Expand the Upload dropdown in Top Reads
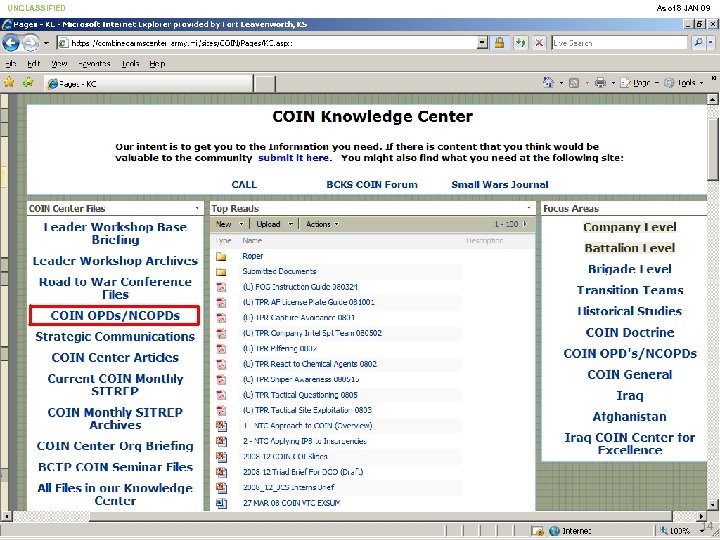Image resolution: width=720 pixels, height=540 pixels. pyautogui.click(x=290, y=224)
